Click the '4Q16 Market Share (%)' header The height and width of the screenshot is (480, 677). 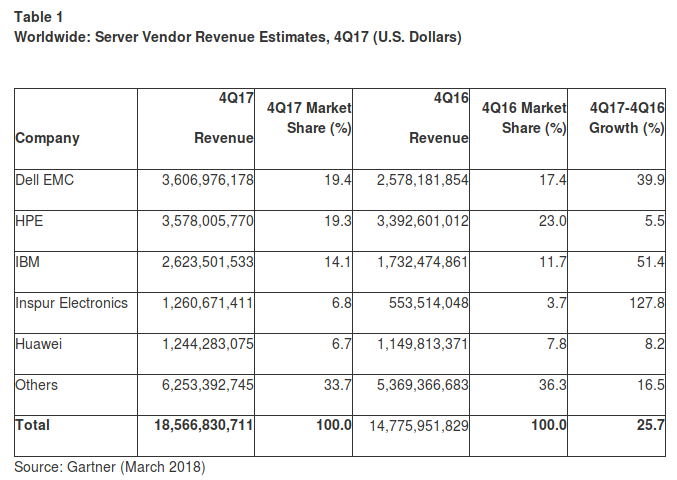(x=524, y=118)
